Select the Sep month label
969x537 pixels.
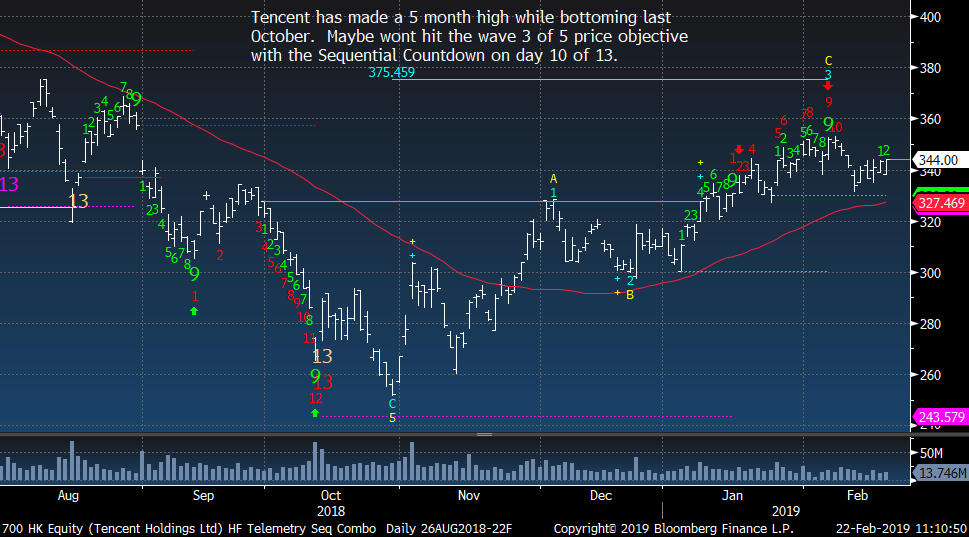(203, 496)
